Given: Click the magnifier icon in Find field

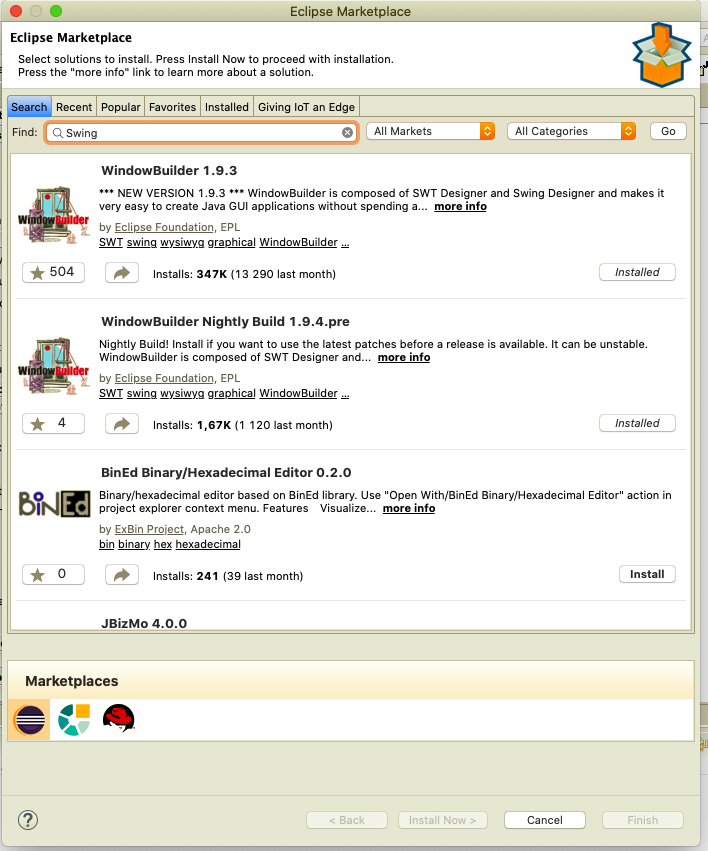Looking at the screenshot, I should (x=58, y=132).
